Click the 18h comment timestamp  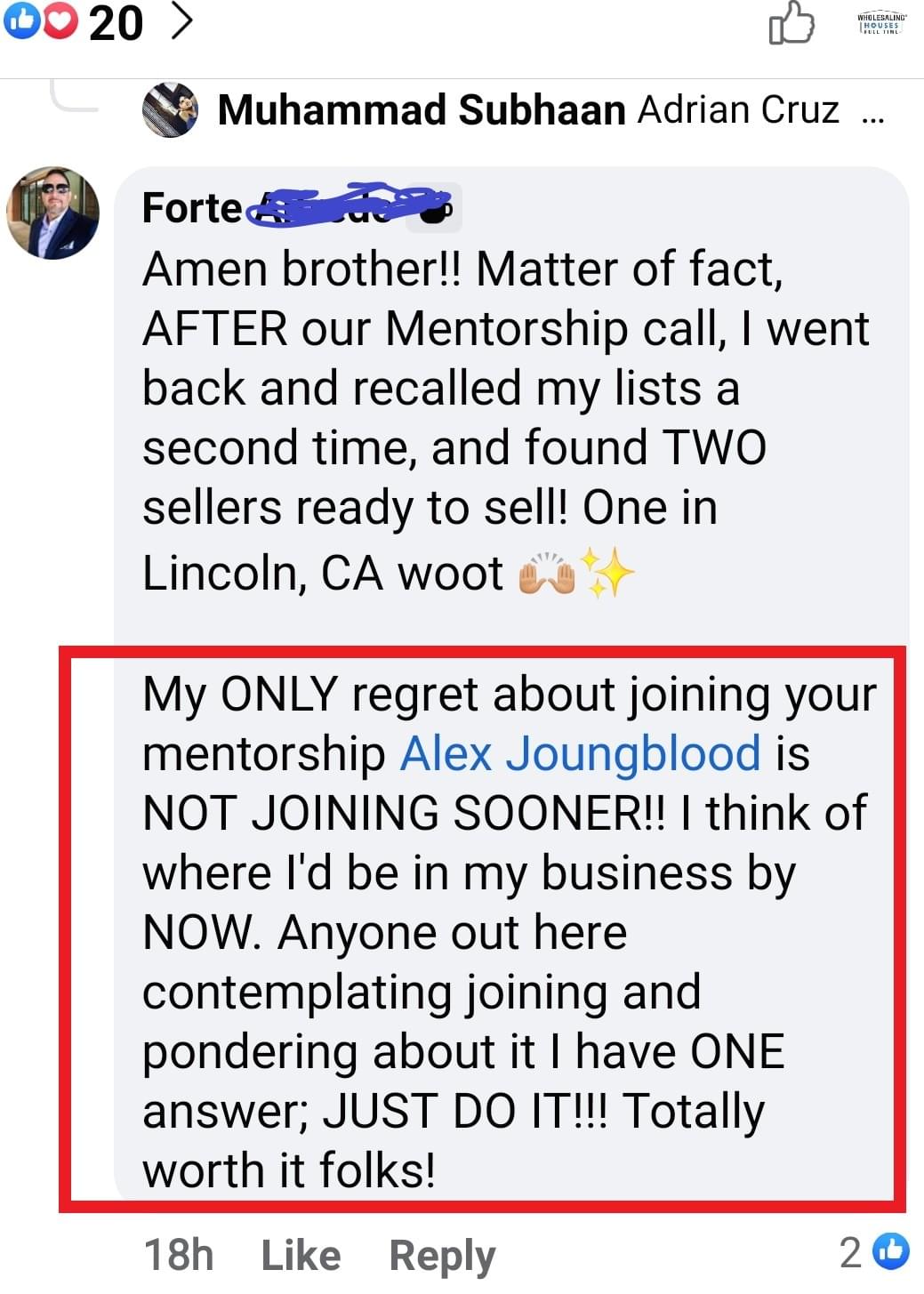179,1254
